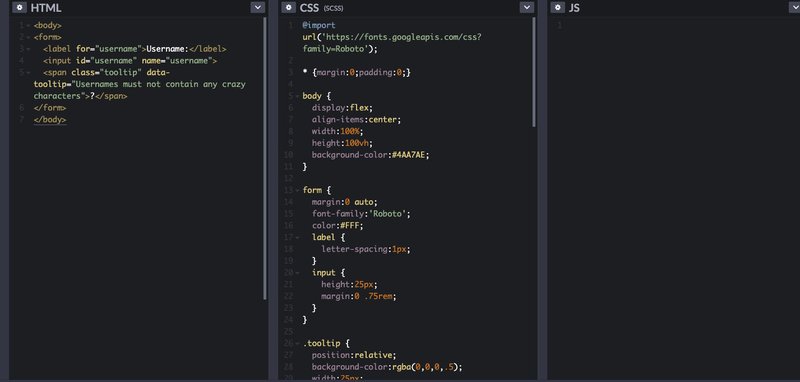Click the body selector in CSS
800x382 pixels.
[x=312, y=96]
